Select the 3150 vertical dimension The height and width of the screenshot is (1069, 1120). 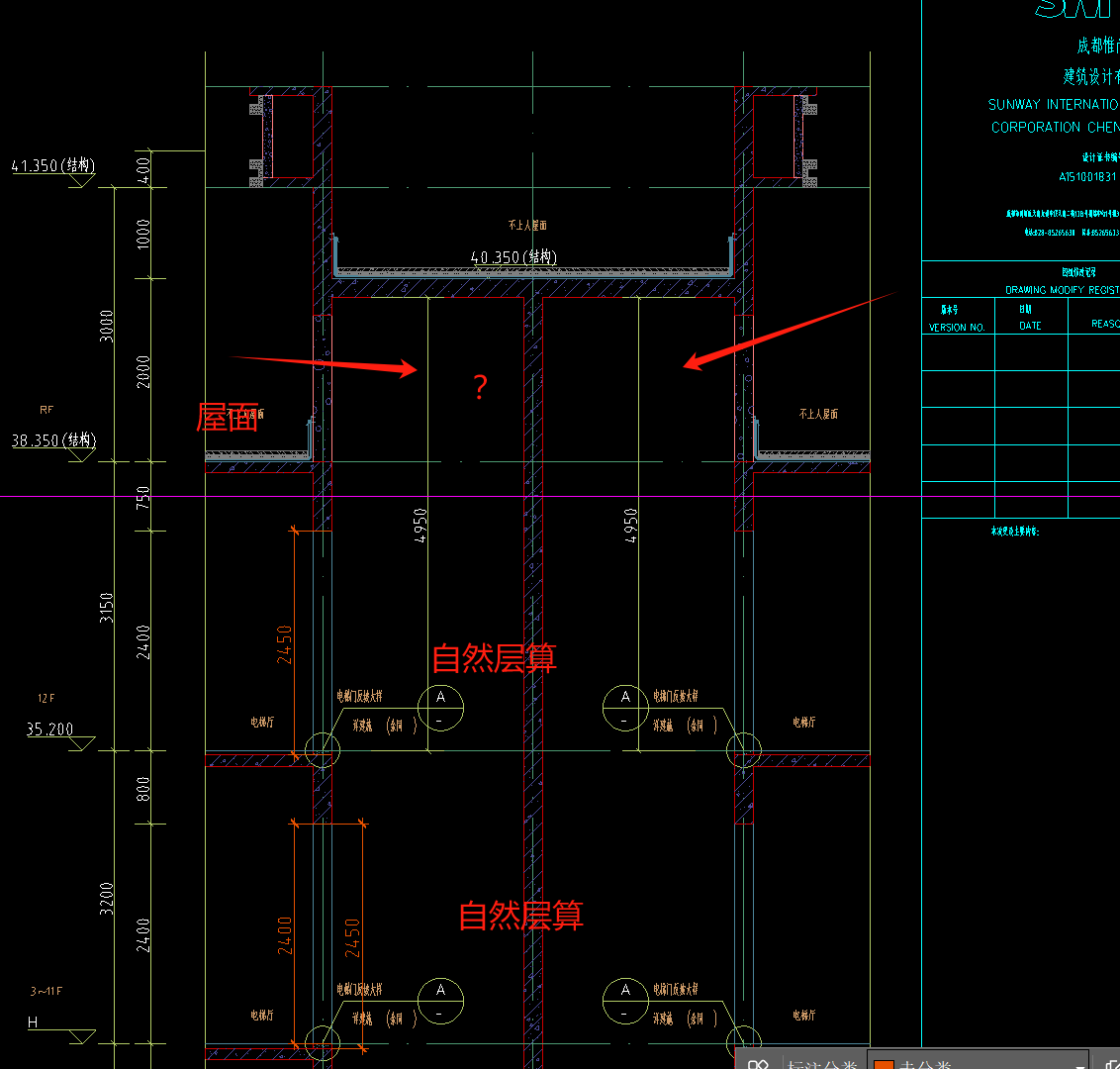(107, 608)
